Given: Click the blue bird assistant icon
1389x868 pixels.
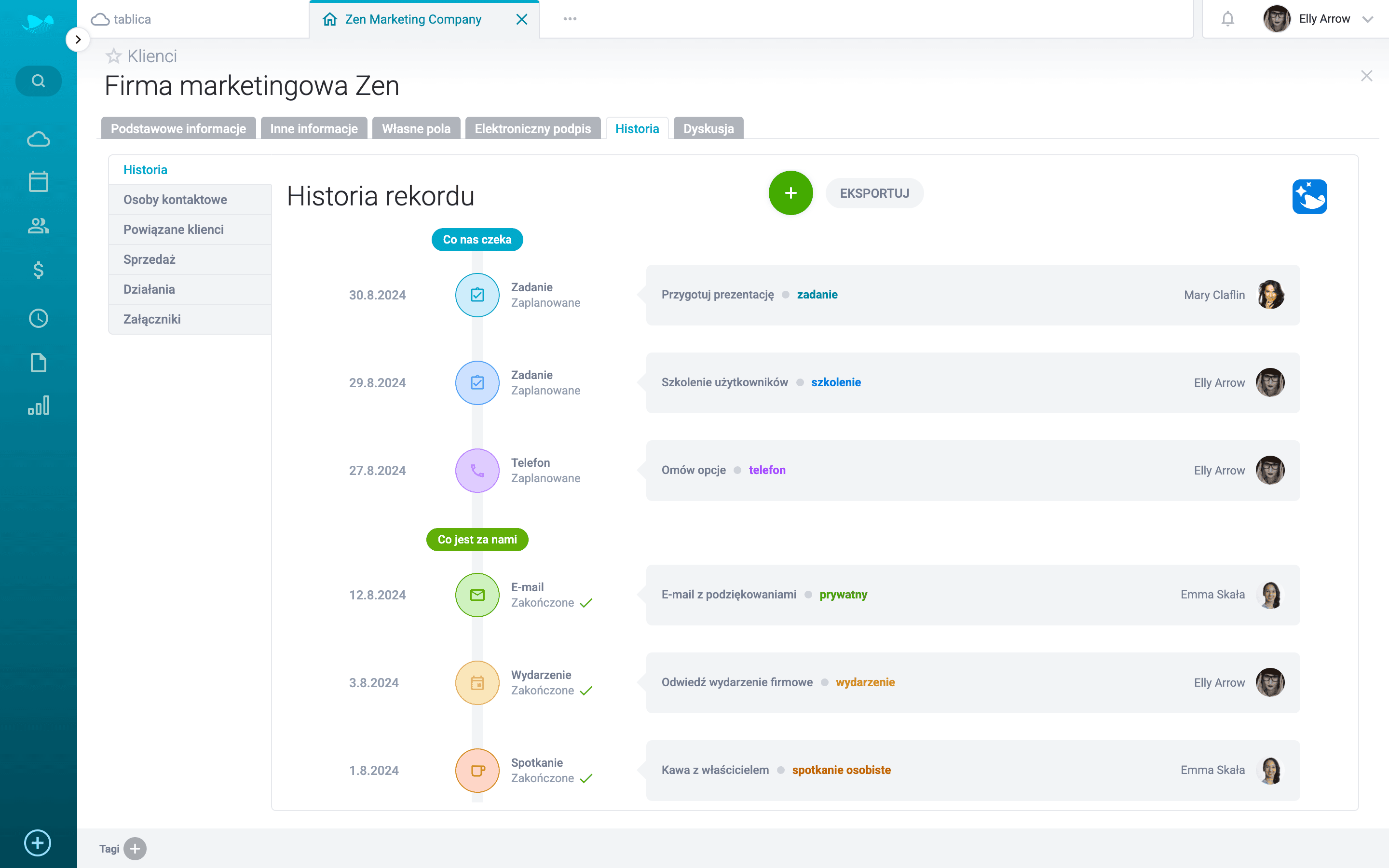Looking at the screenshot, I should [x=1311, y=196].
